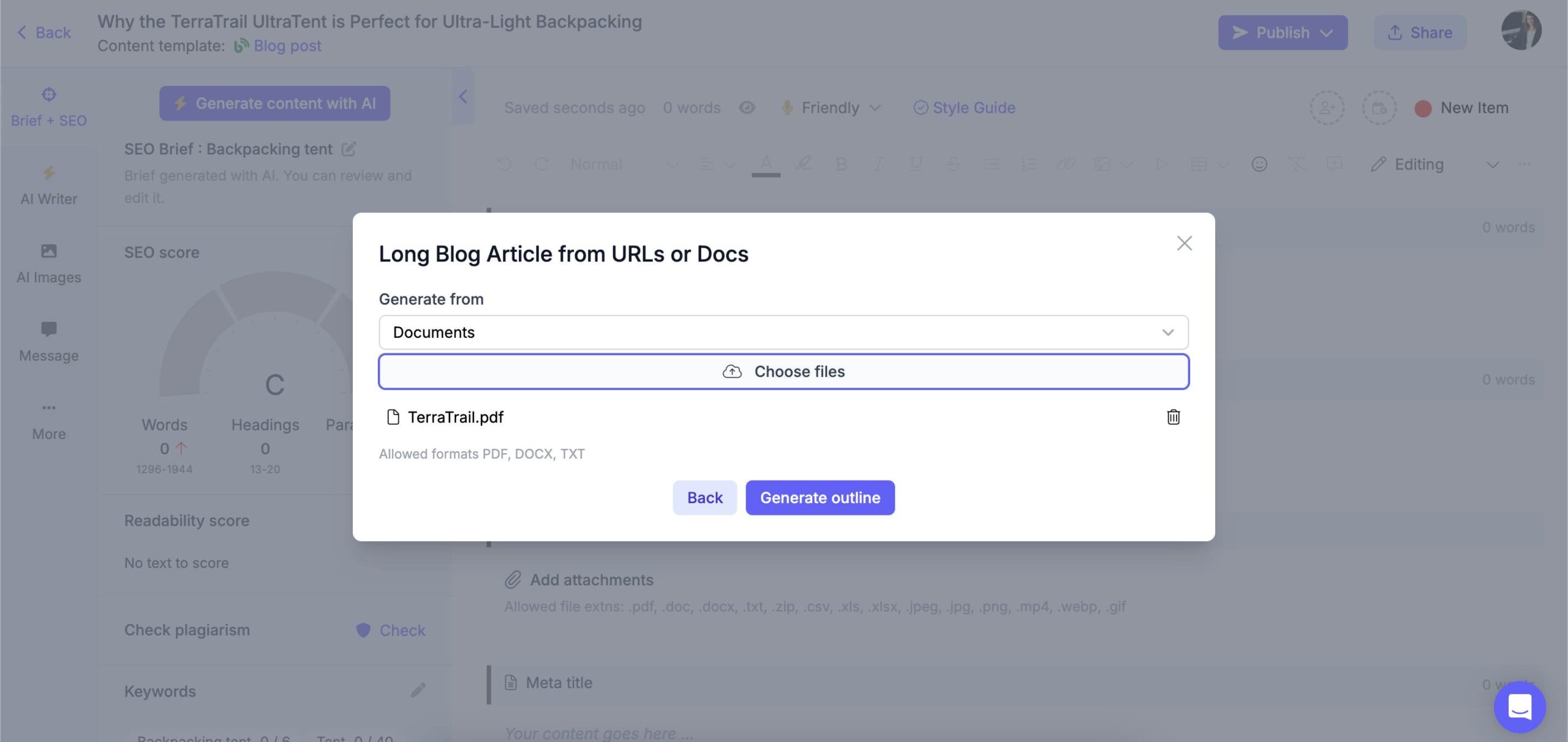The image size is (1568, 742).
Task: Open the Generate from Documents dropdown
Action: tap(783, 332)
